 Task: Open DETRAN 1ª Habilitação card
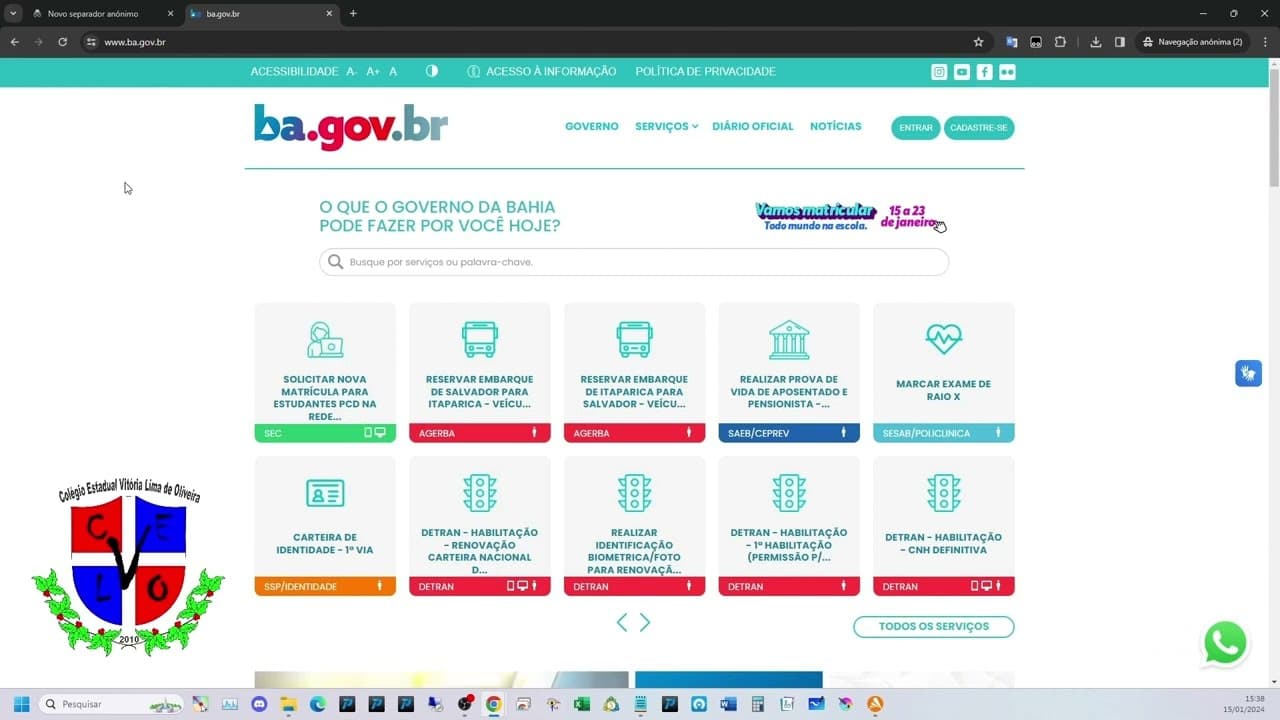789,526
